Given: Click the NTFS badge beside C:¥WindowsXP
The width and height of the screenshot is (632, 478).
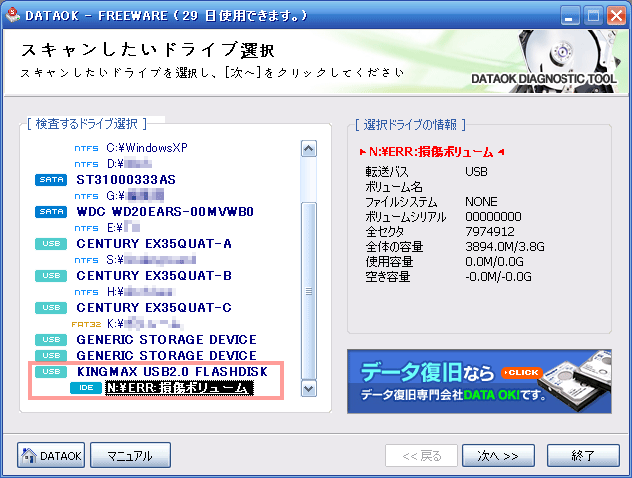Looking at the screenshot, I should point(86,148).
